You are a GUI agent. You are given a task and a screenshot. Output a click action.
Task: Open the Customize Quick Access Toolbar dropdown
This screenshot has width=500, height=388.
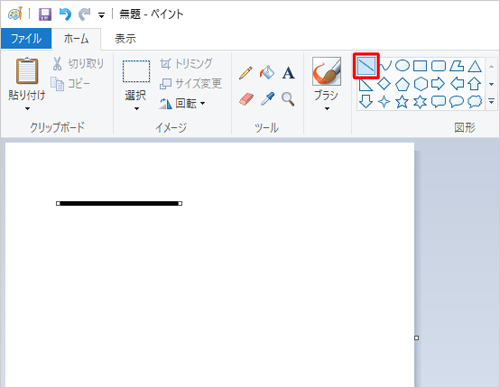point(101,15)
